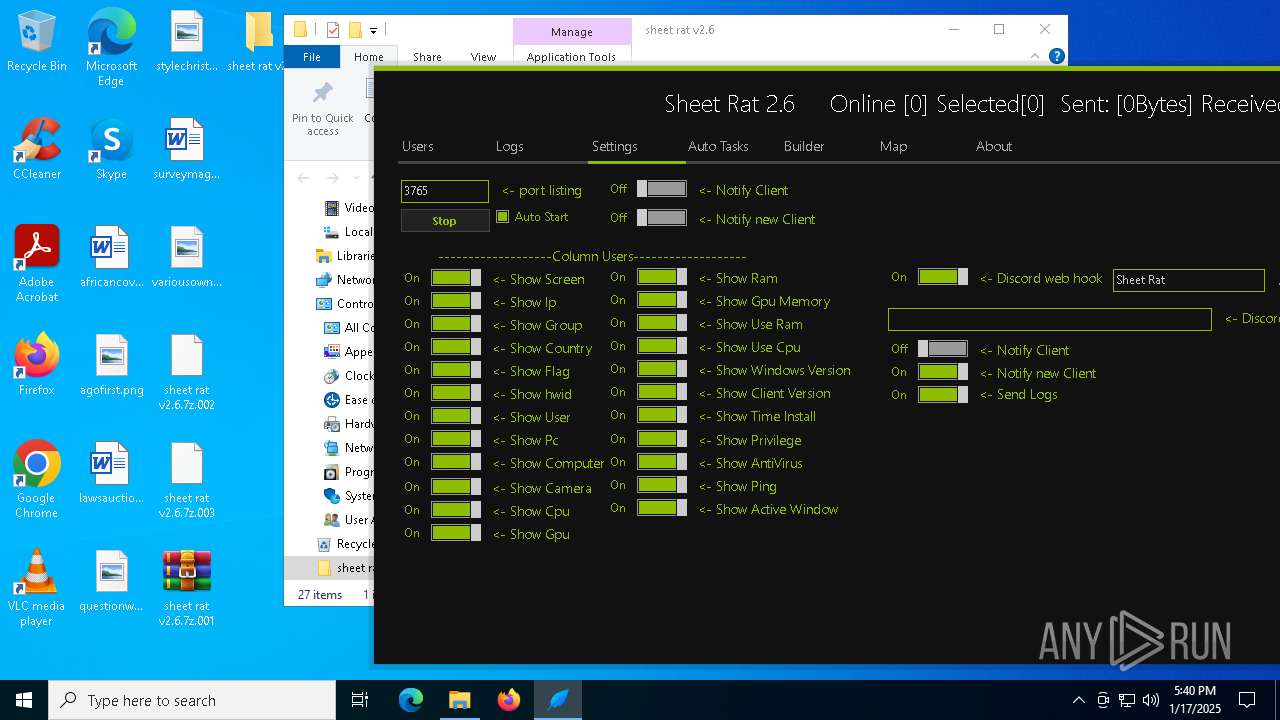Select Libraries in the Explorer navigation tree
This screenshot has height=720, width=1280.
pyautogui.click(x=345, y=255)
